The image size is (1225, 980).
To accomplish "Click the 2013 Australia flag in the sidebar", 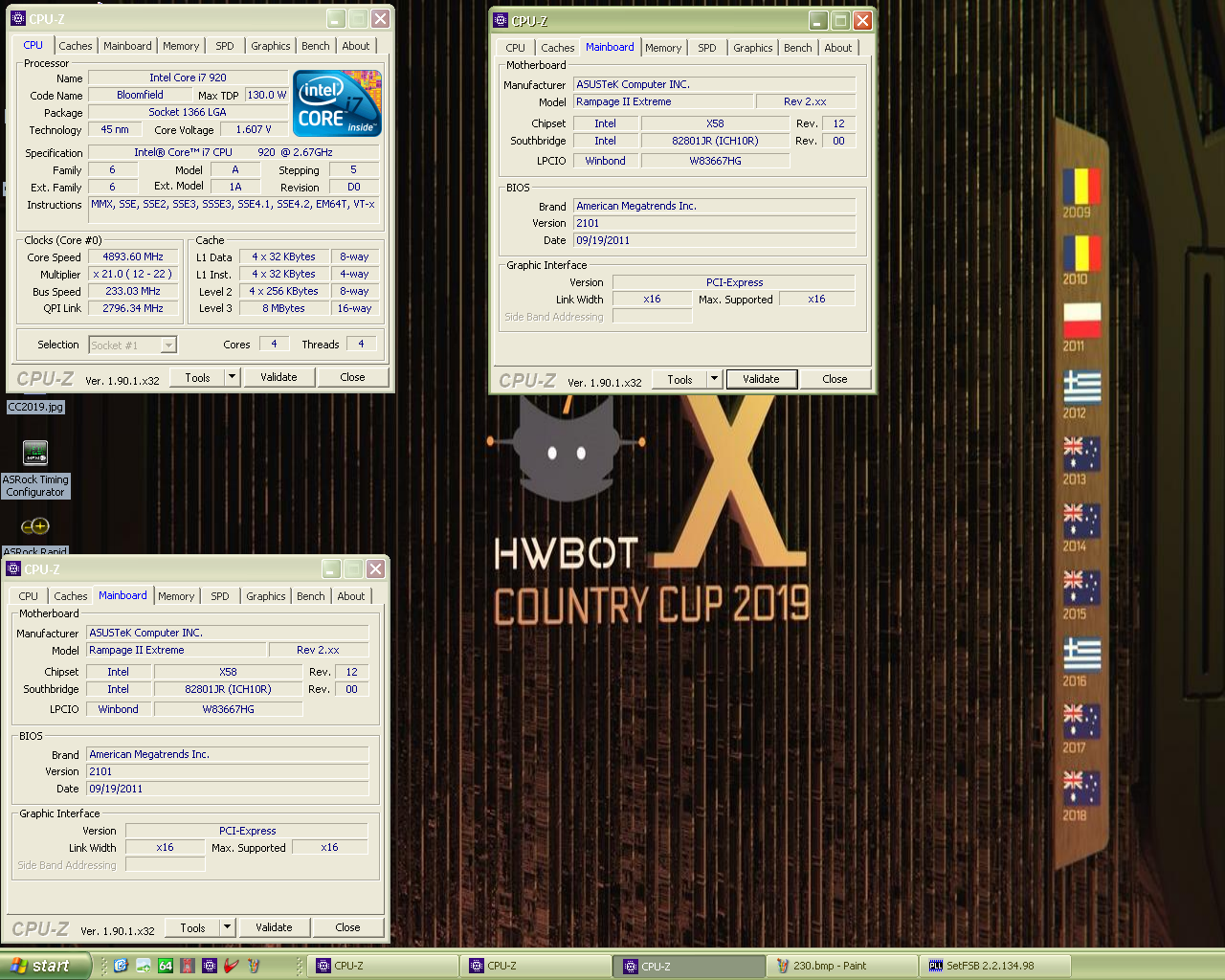I will tap(1081, 454).
